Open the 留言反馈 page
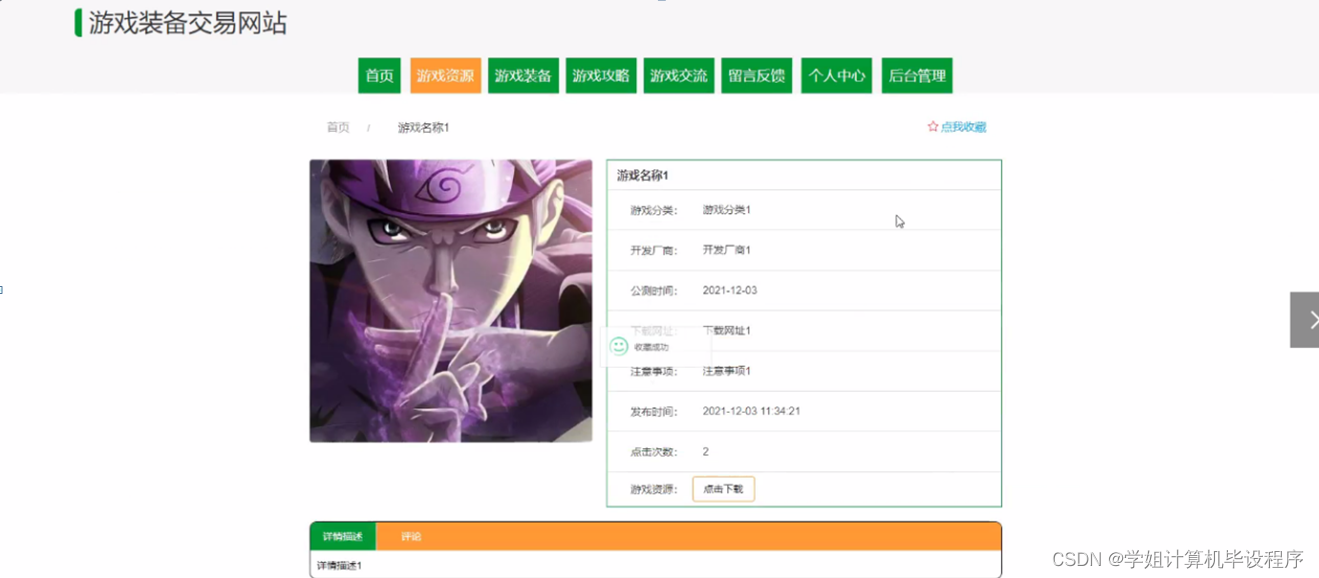Viewport: 1319px width, 578px height. tap(757, 76)
